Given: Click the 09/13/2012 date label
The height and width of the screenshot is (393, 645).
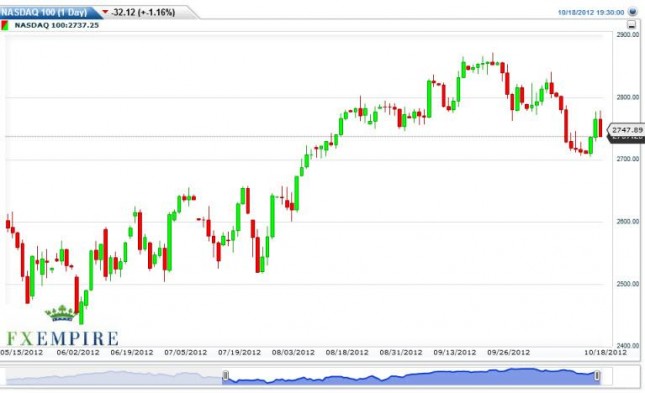Looking at the screenshot, I should point(455,352).
